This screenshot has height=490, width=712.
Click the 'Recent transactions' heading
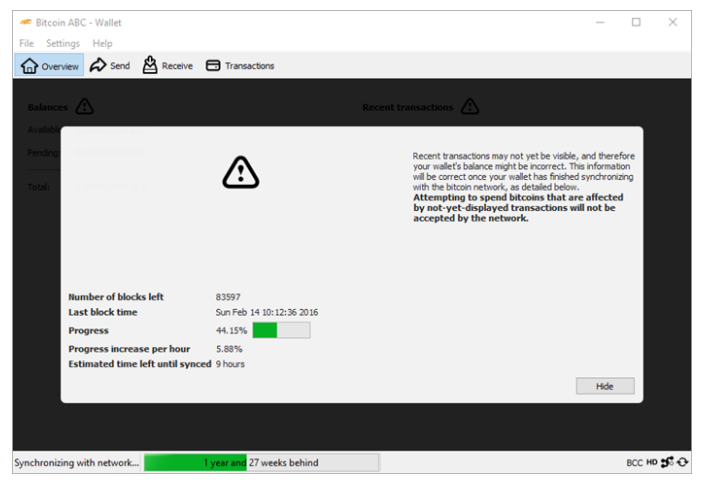408,107
